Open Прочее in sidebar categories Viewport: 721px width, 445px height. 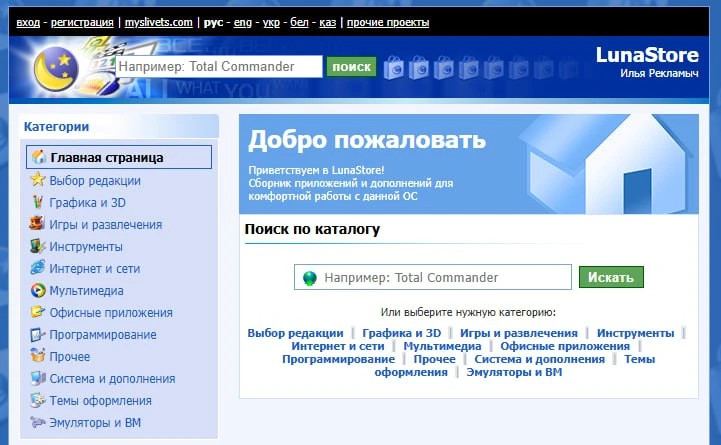(x=70, y=357)
